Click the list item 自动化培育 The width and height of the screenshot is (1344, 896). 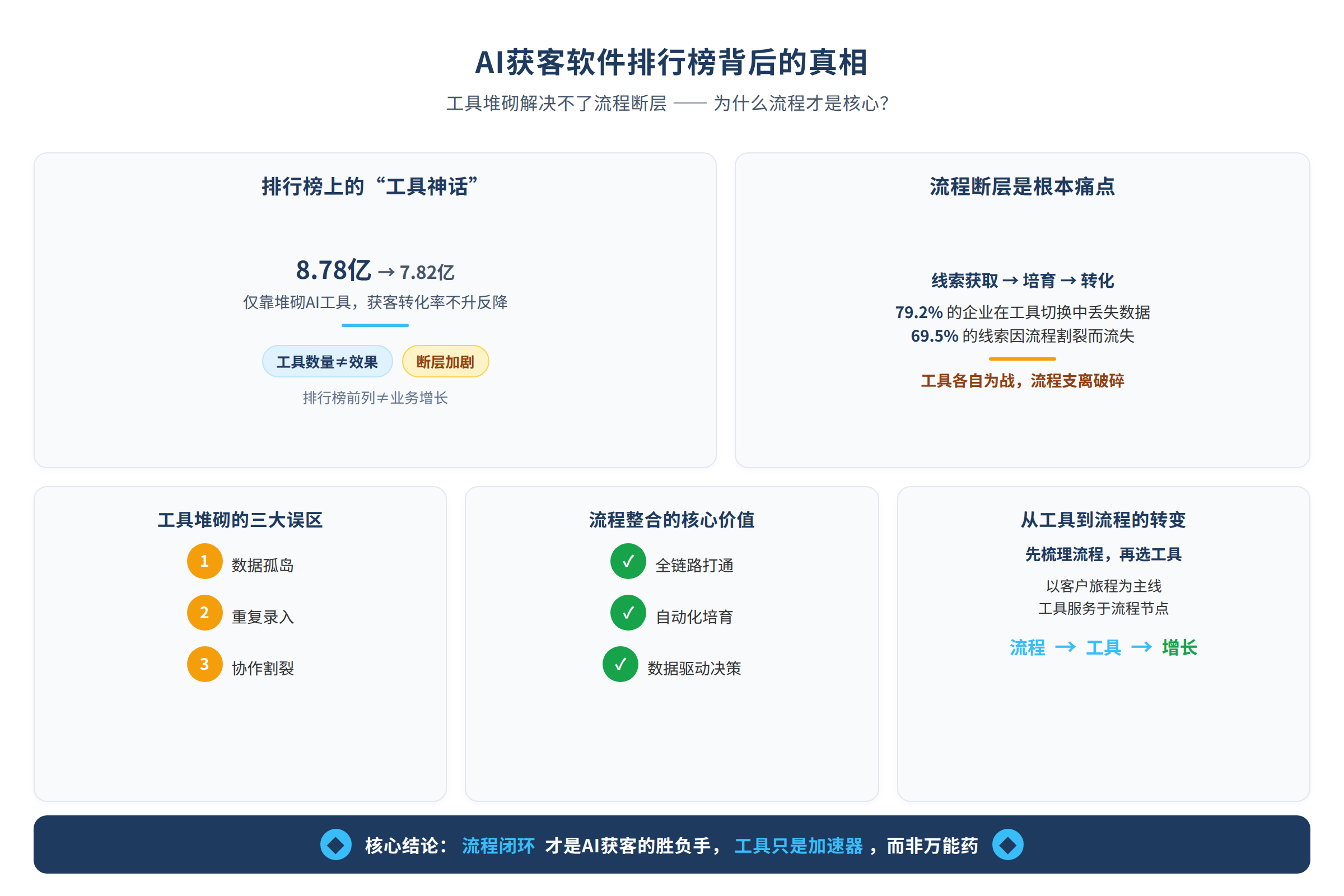[694, 617]
